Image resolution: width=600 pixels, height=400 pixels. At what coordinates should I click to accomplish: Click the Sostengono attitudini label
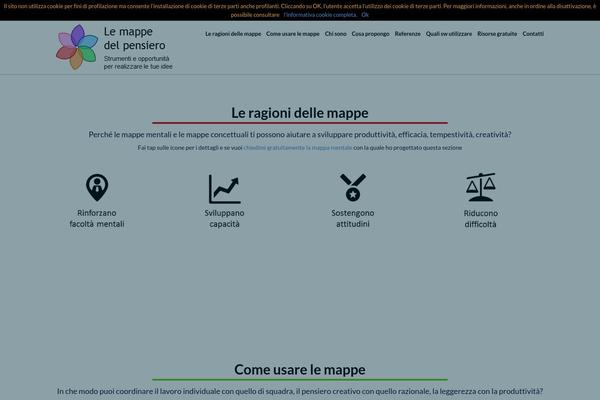[353, 218]
